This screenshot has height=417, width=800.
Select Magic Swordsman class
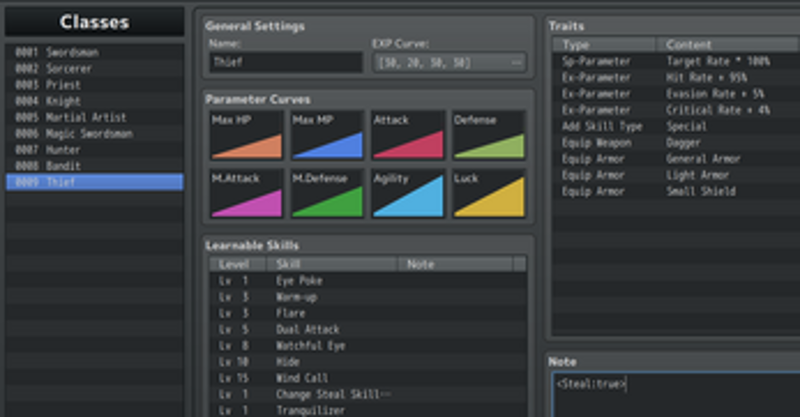[94, 134]
